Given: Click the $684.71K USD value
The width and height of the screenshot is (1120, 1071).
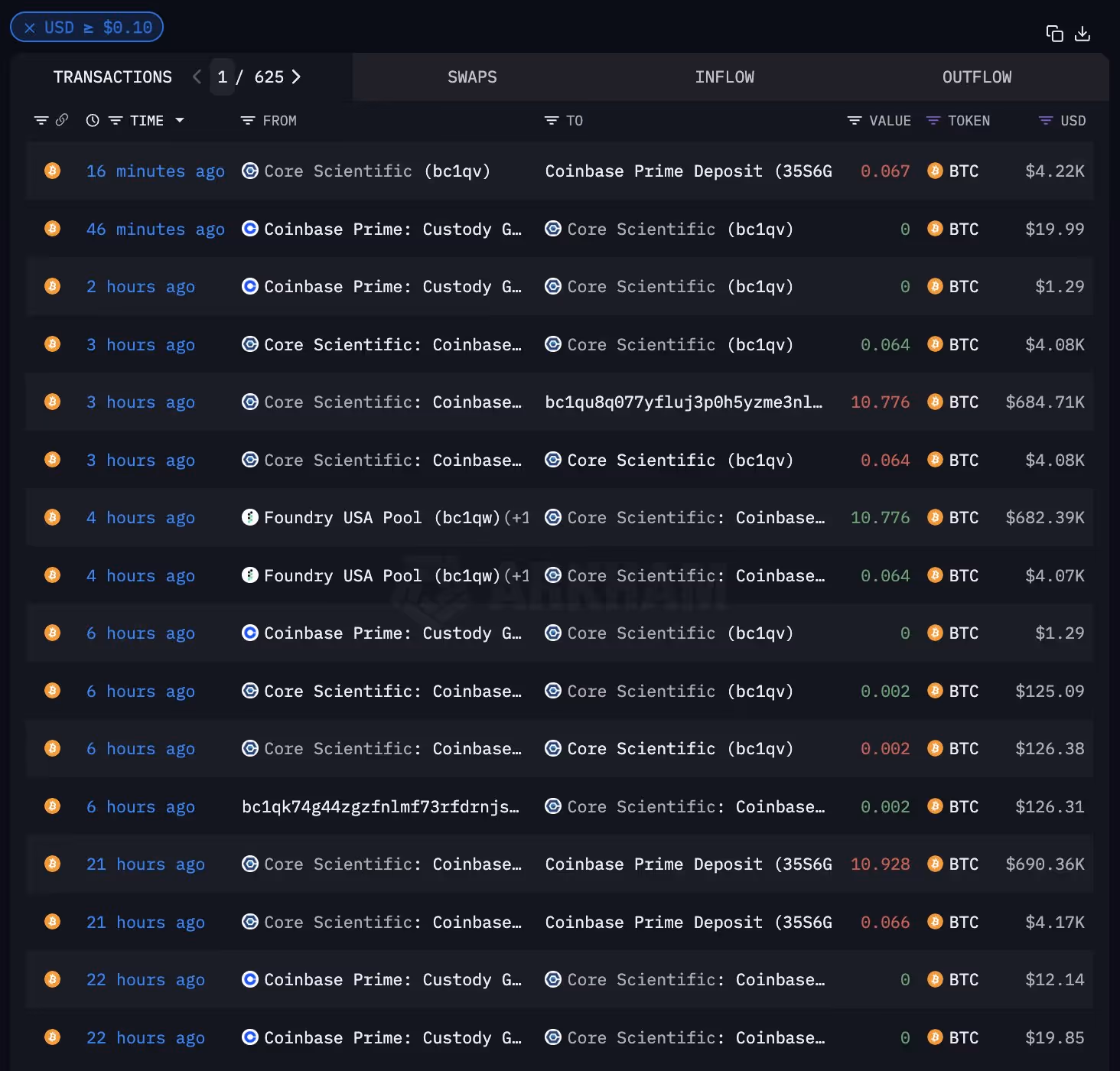Looking at the screenshot, I should [x=1045, y=402].
